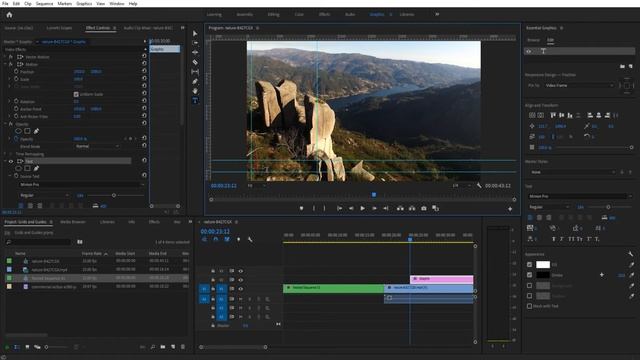
Task: Open timeline display settings wrench
Action: [250, 240]
